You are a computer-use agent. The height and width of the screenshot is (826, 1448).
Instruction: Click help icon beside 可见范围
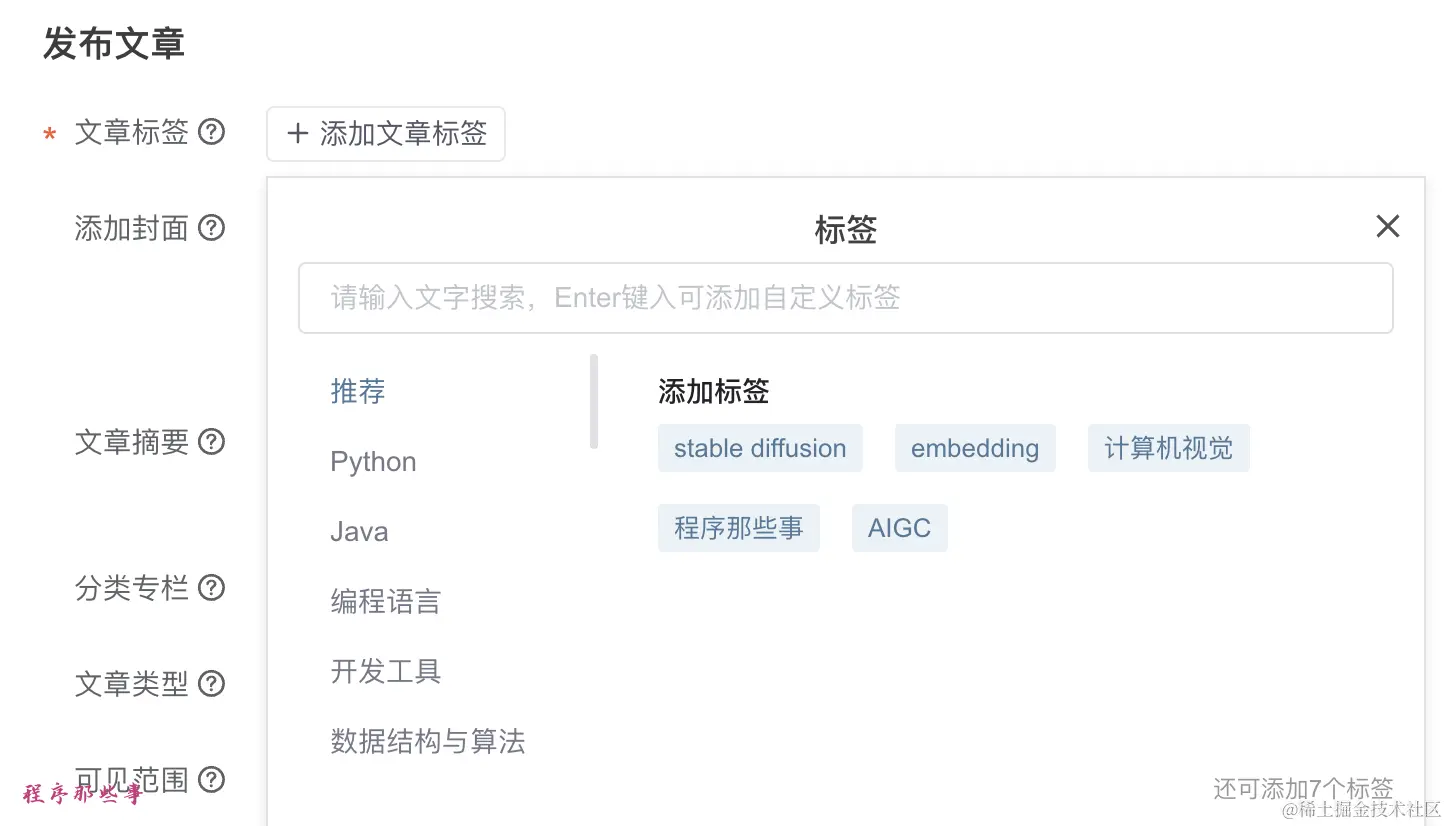pyautogui.click(x=211, y=779)
